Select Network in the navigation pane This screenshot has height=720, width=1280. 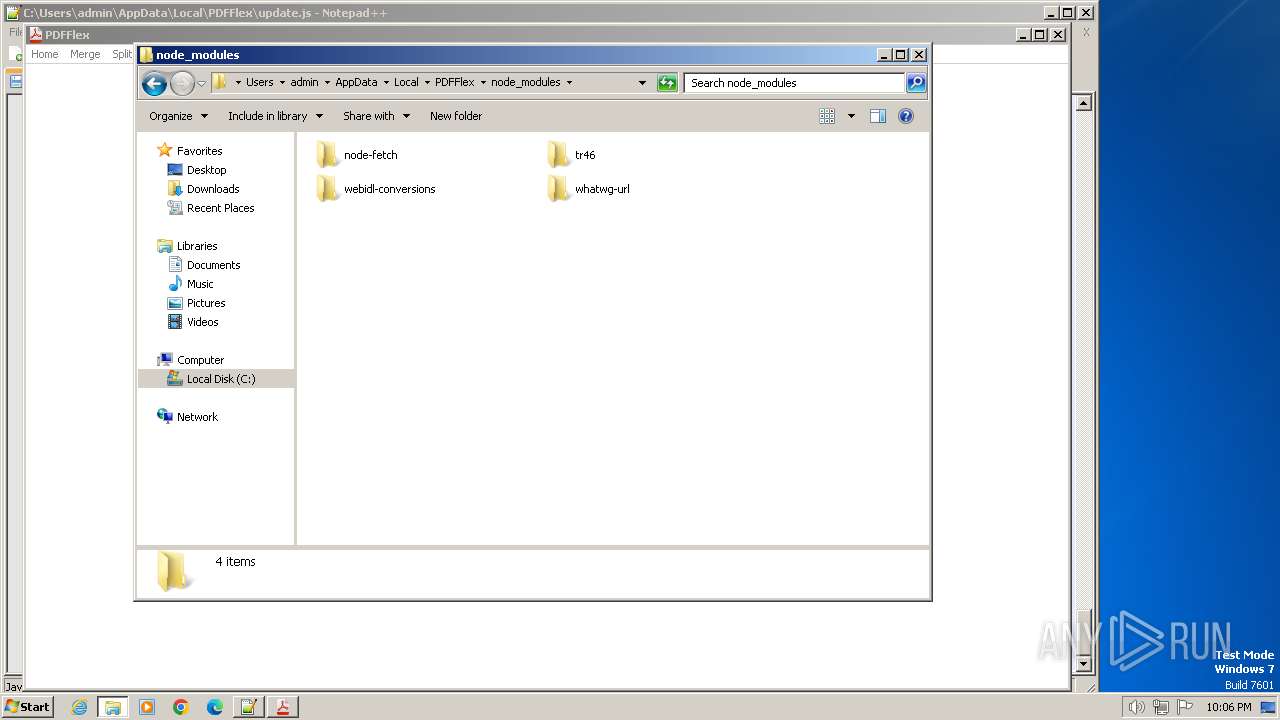click(x=187, y=417)
